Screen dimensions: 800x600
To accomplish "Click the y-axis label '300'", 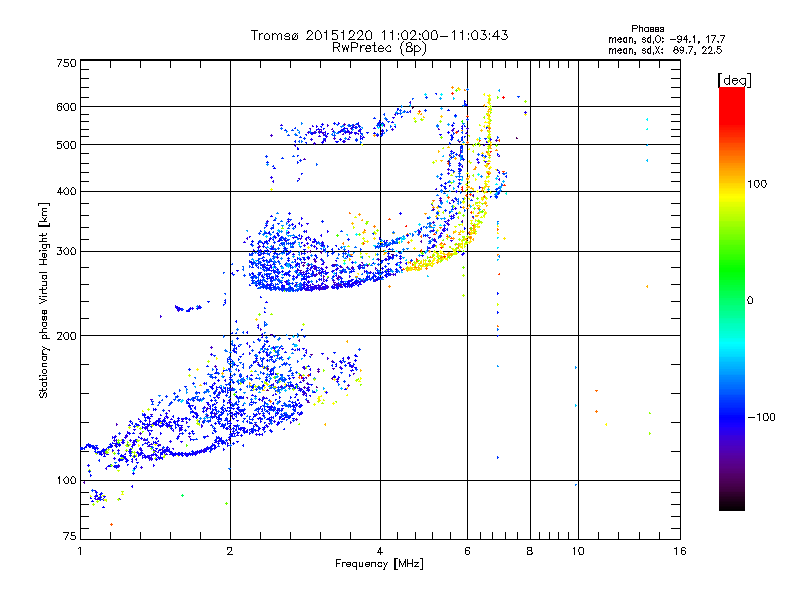I will click(x=67, y=252).
